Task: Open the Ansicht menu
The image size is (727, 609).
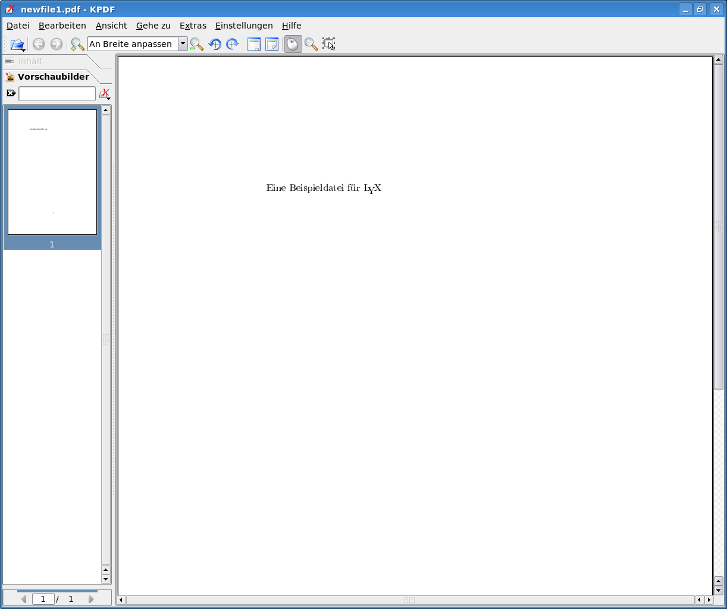Action: point(111,26)
